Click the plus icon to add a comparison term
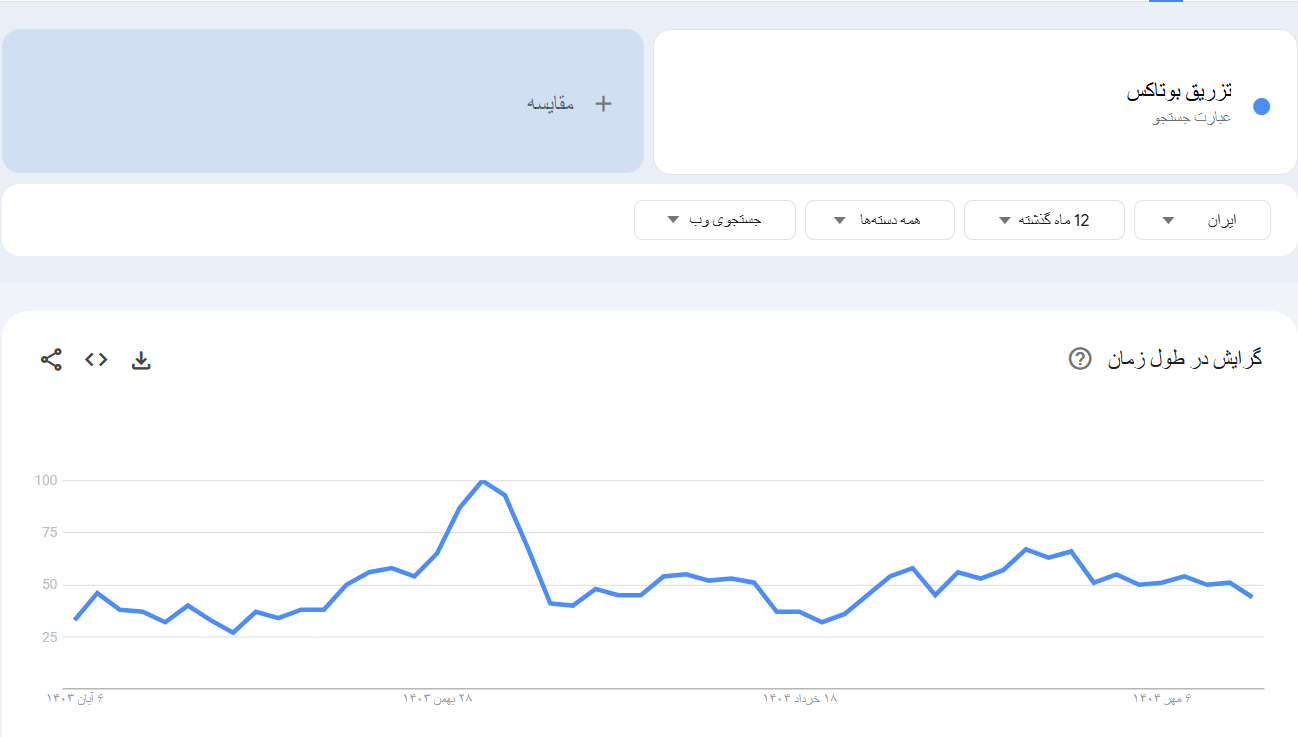 [x=603, y=102]
